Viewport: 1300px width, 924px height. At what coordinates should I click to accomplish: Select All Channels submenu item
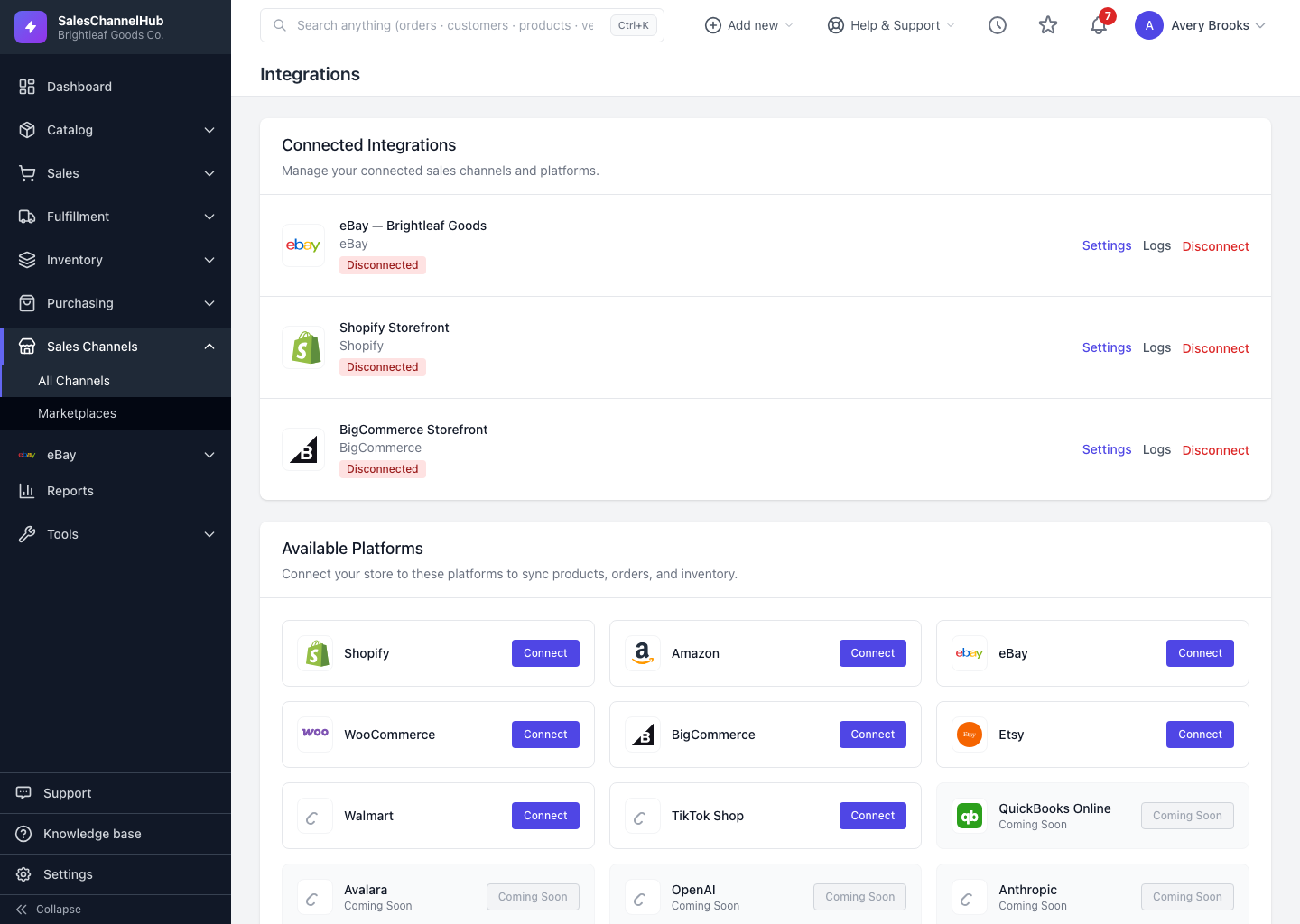tap(116, 381)
